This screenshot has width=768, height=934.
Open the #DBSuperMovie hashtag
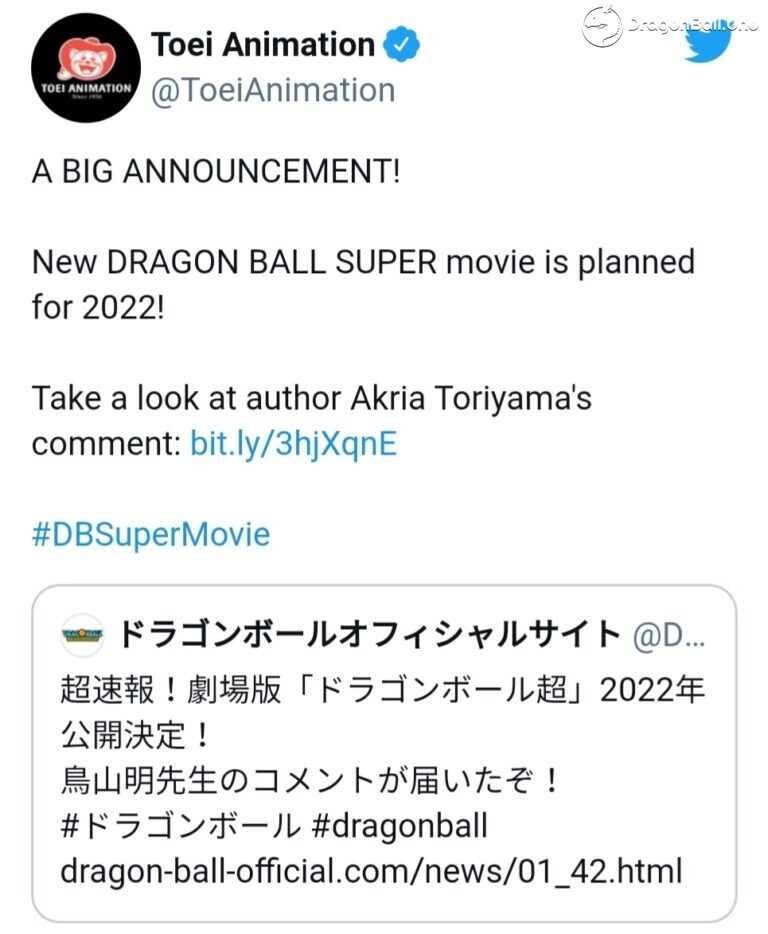click(x=151, y=534)
